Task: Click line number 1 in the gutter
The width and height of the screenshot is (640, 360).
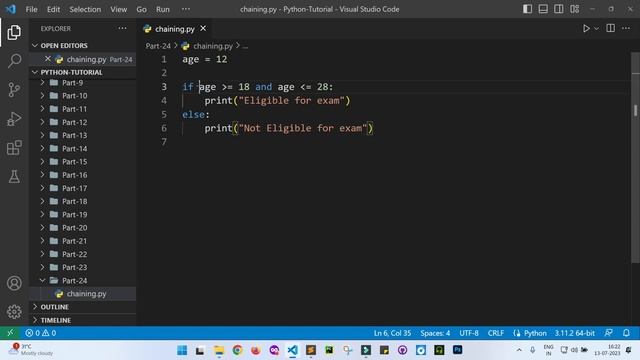Action: coord(164,59)
